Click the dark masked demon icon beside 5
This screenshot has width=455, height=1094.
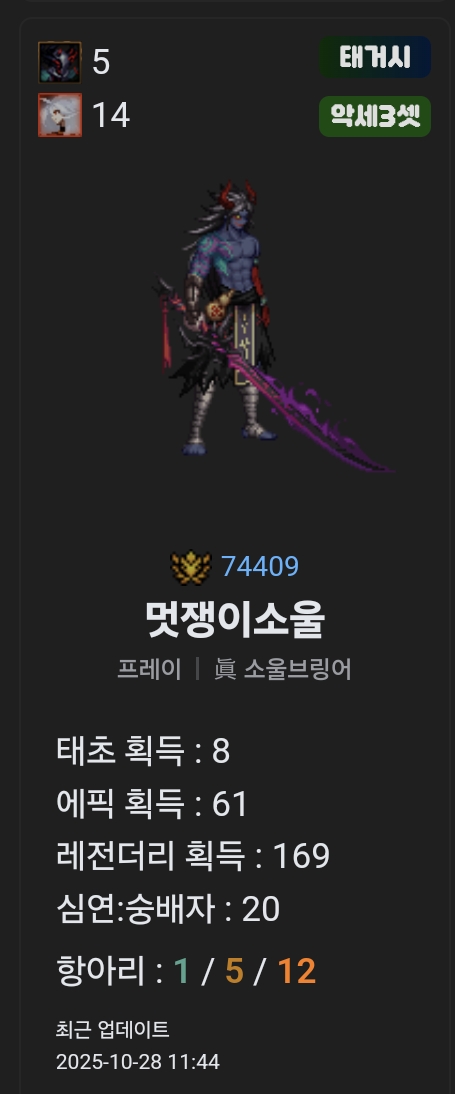coord(59,63)
